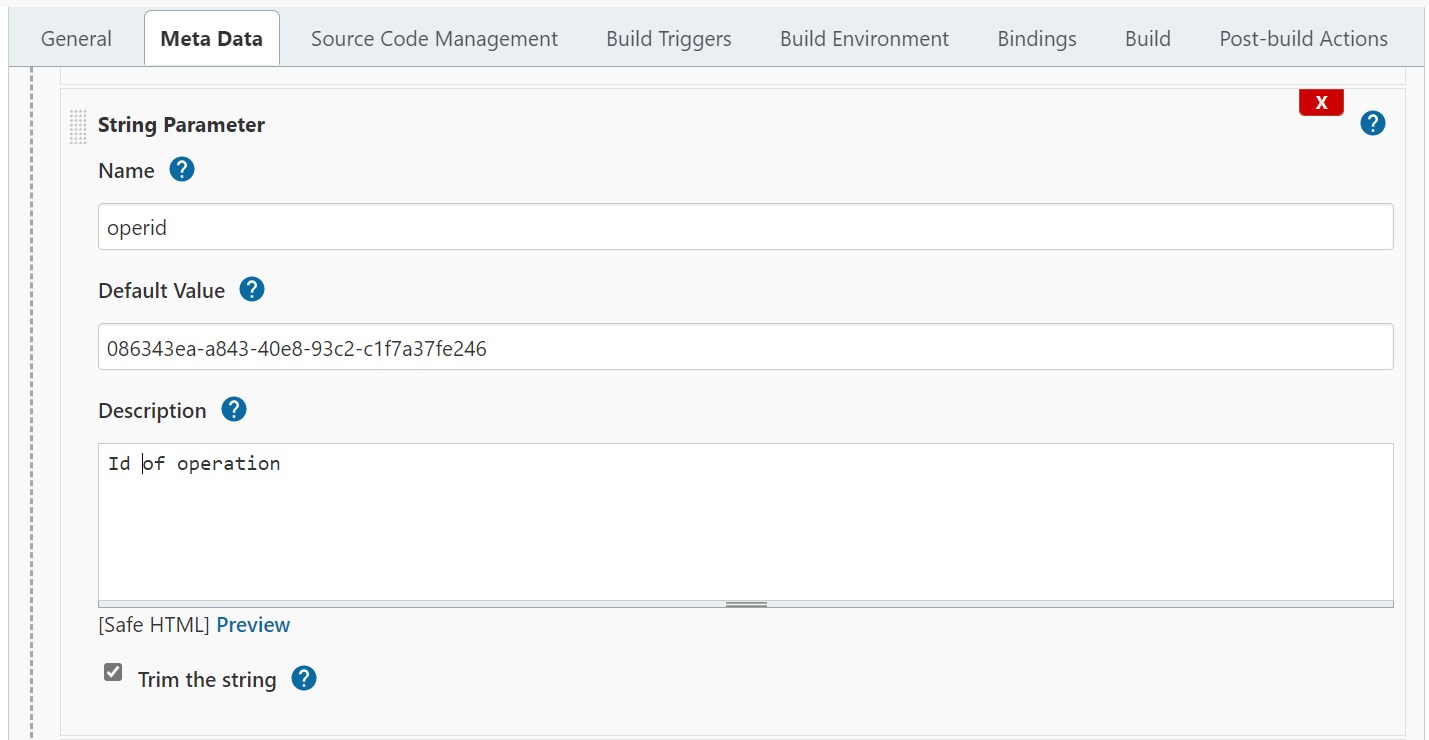Screen dimensions: 1429x740
Task: Uncheck the Trim the string checkbox
Action: click(x=113, y=672)
